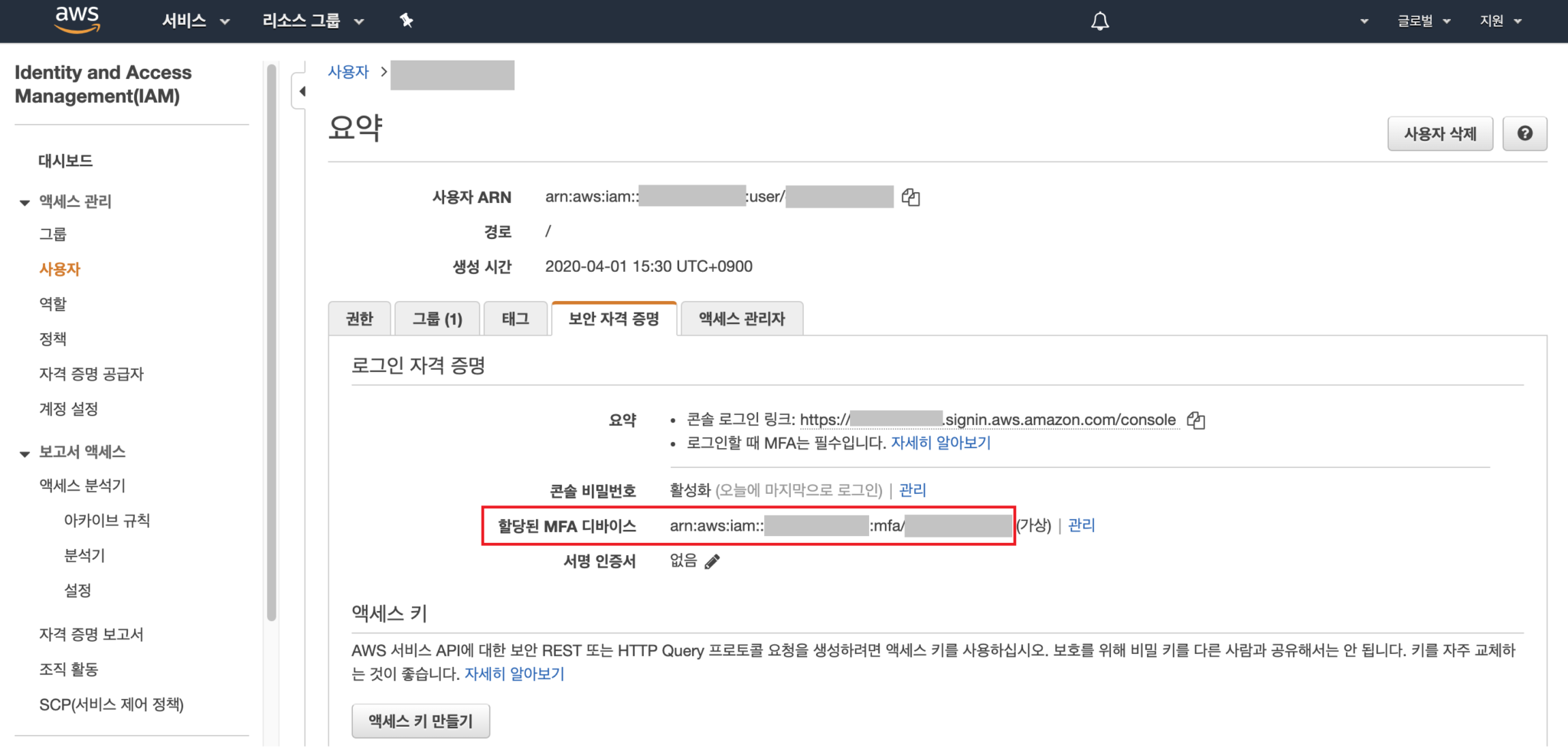This screenshot has height=752, width=1568.
Task: Switch to the 액세스 관리자 tab
Action: [740, 319]
